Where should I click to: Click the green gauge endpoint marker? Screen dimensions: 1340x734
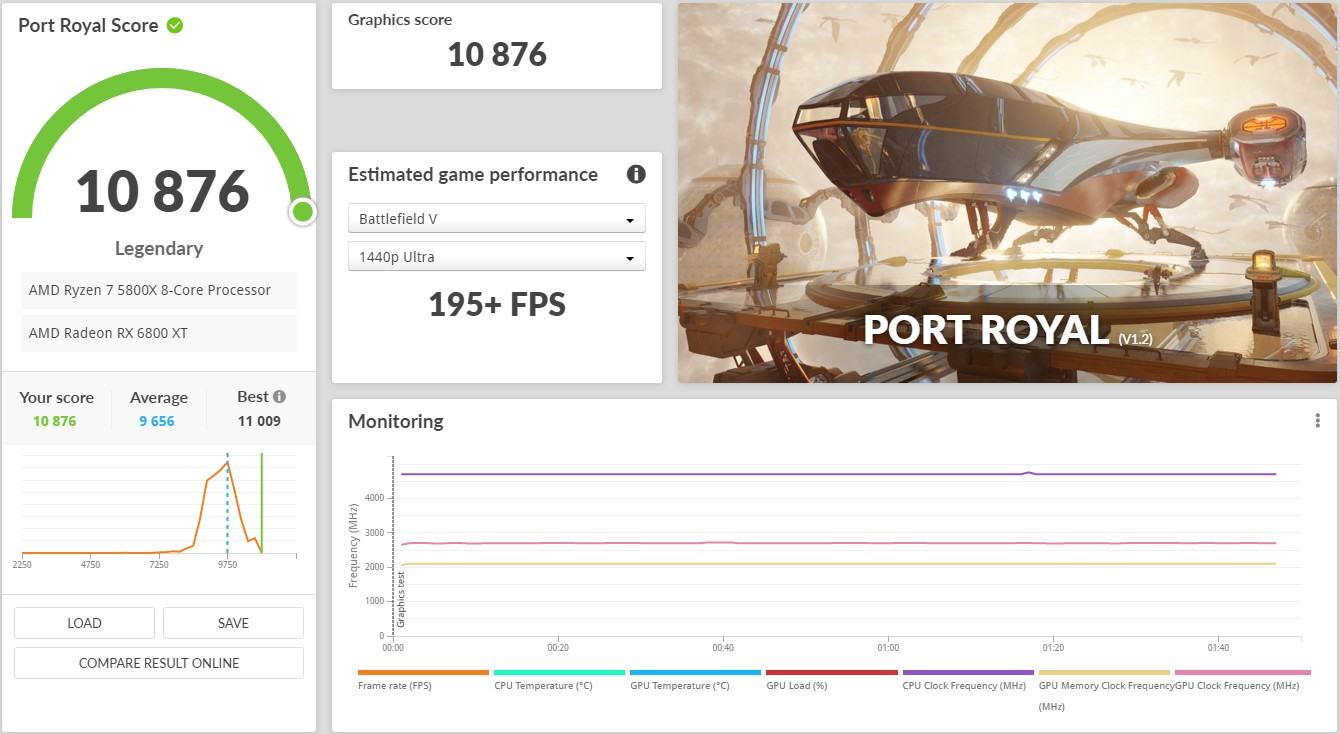tap(302, 212)
